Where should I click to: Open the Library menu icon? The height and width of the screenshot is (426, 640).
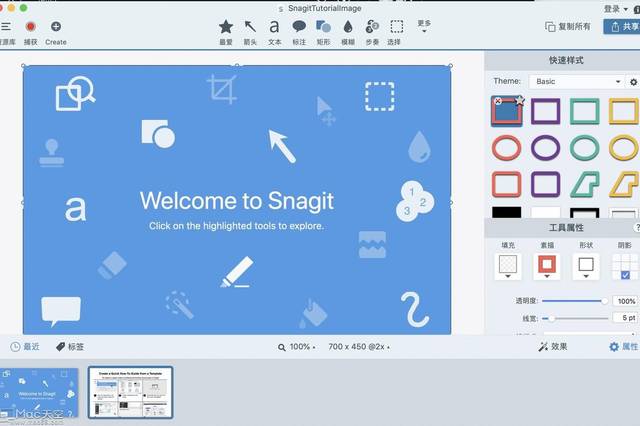pos(6,27)
